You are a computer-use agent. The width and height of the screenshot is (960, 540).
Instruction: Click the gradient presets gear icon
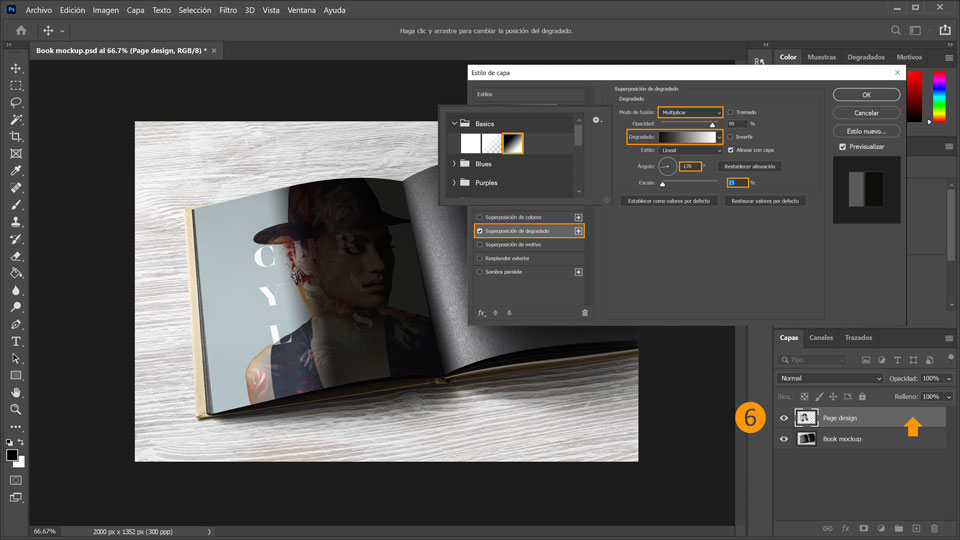[x=597, y=120]
